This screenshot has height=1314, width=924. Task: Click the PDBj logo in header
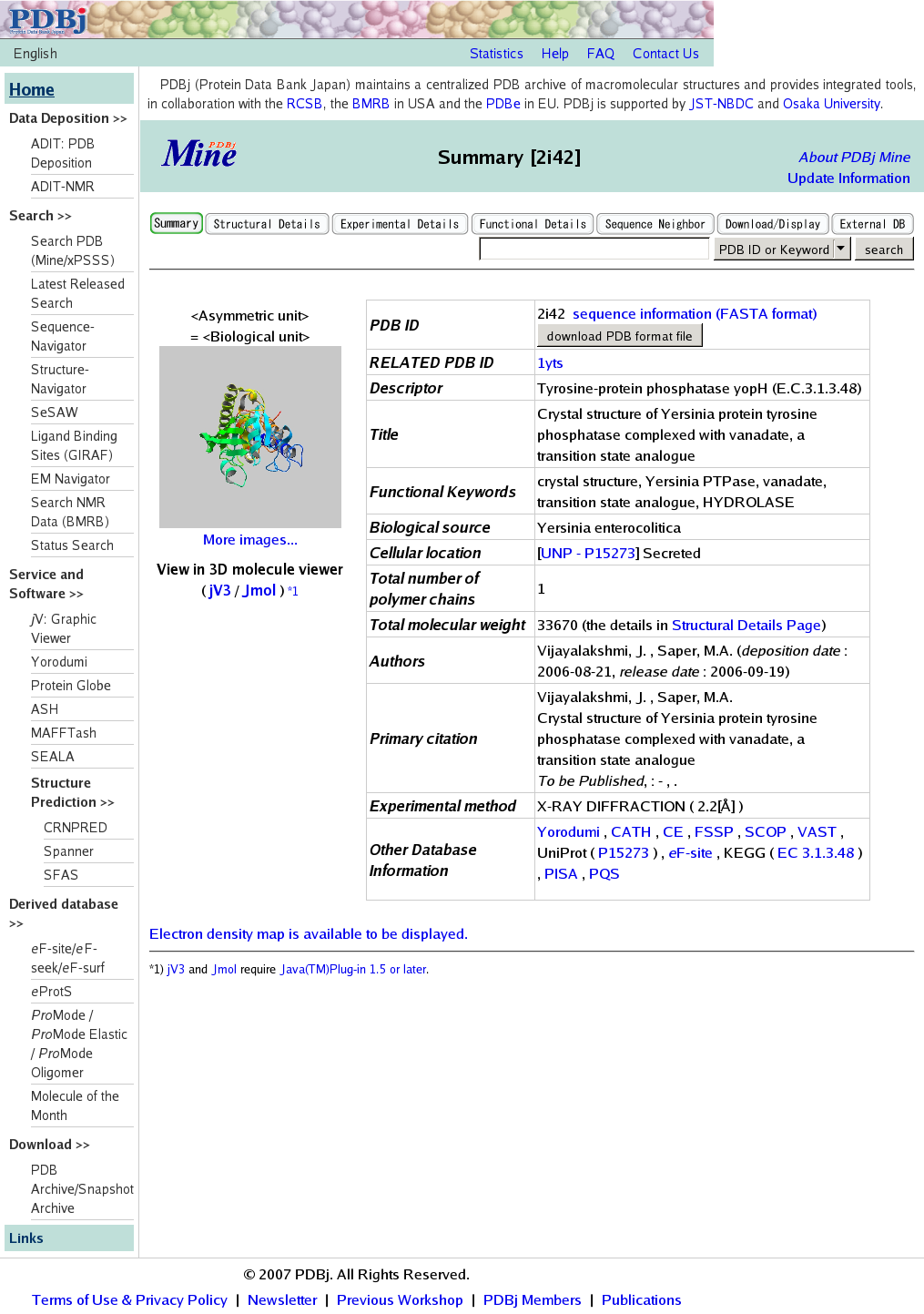coord(47,19)
